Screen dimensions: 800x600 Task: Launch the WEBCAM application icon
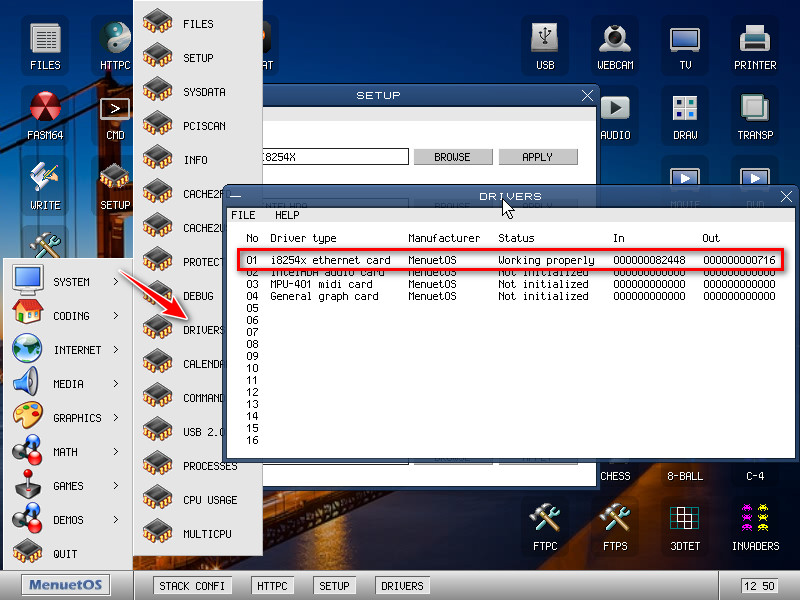tap(615, 43)
